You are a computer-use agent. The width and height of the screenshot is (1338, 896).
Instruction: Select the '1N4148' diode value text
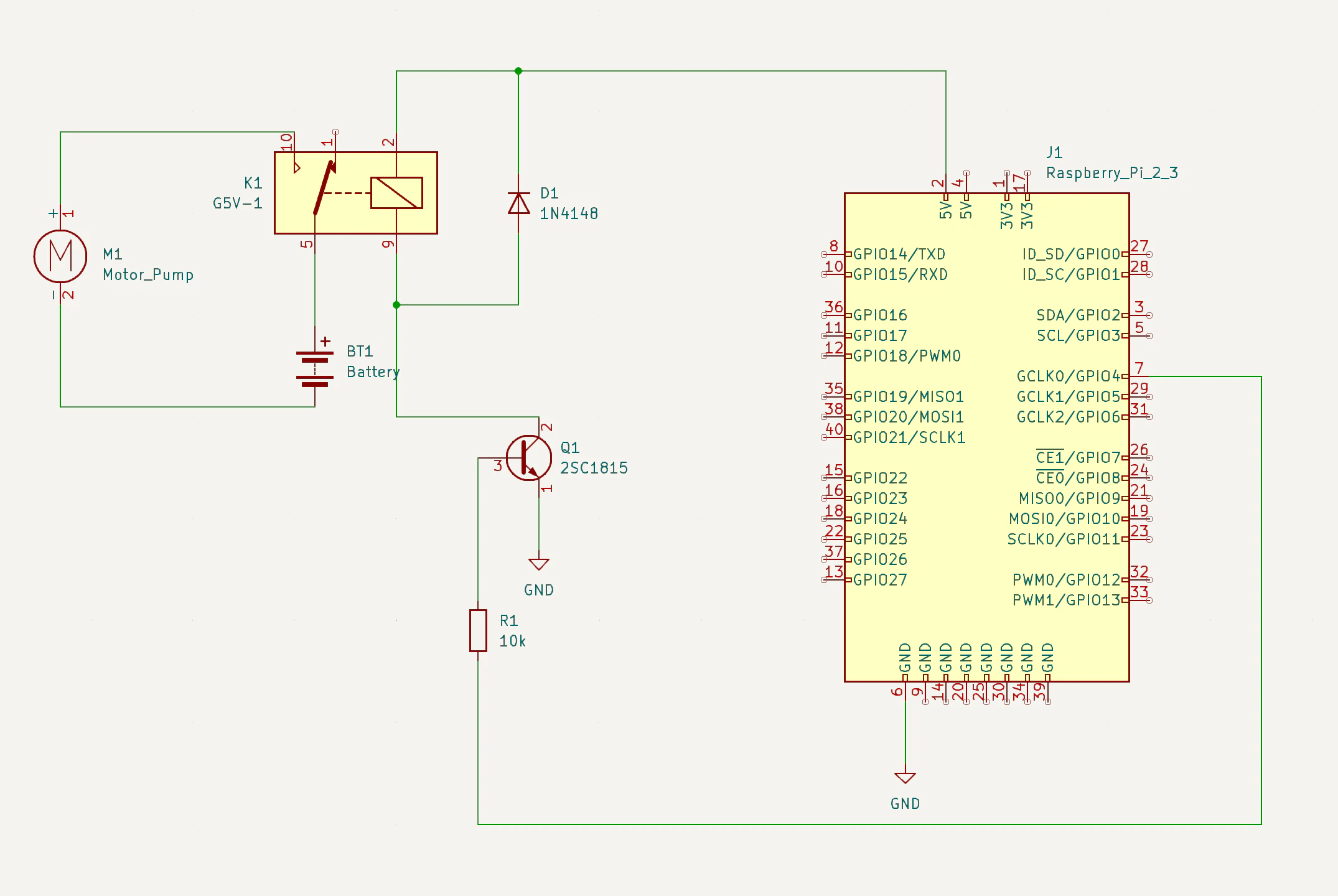[x=569, y=213]
